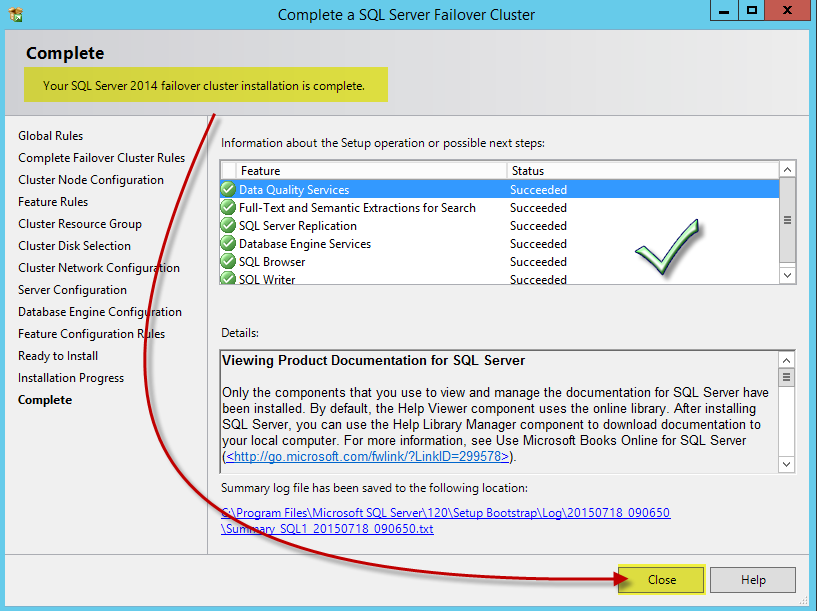
Task: Click the success icon next to SQL Writer
Action: click(228, 278)
